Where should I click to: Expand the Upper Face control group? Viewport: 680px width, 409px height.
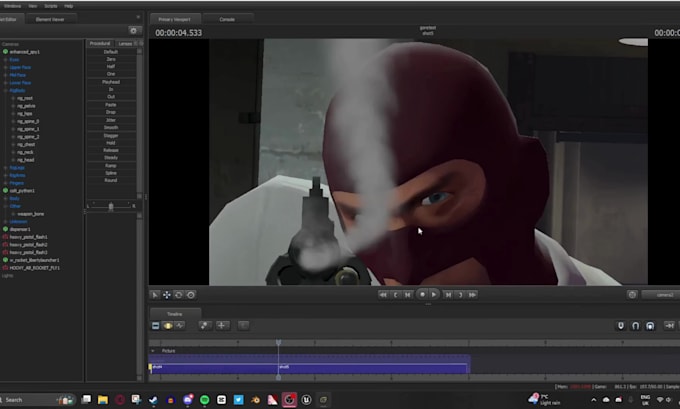coord(5,68)
